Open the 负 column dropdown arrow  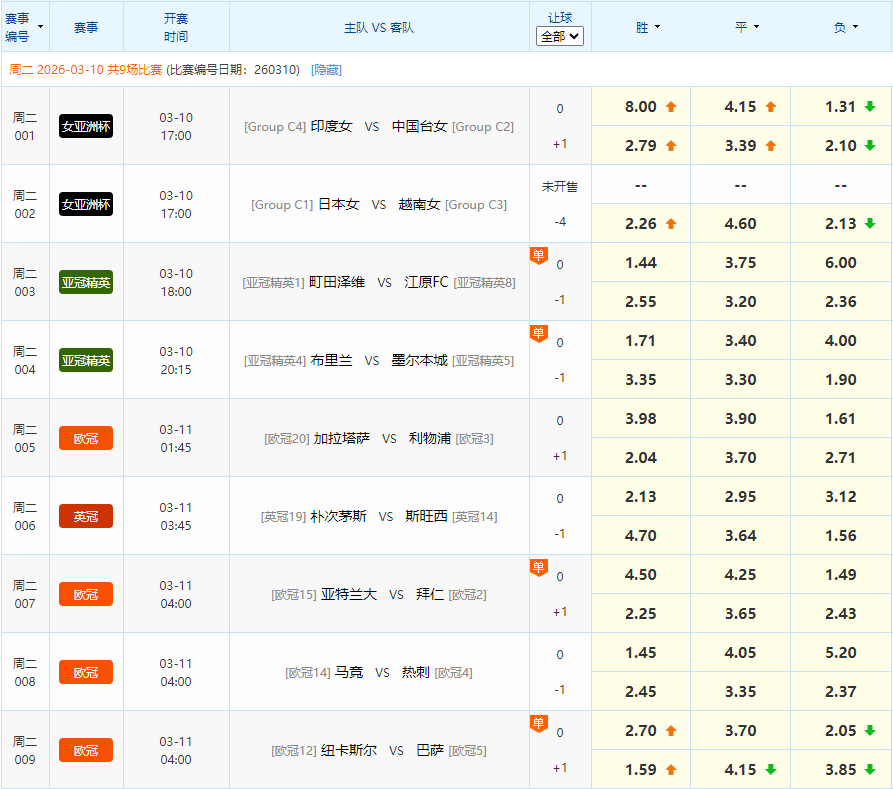(x=855, y=27)
